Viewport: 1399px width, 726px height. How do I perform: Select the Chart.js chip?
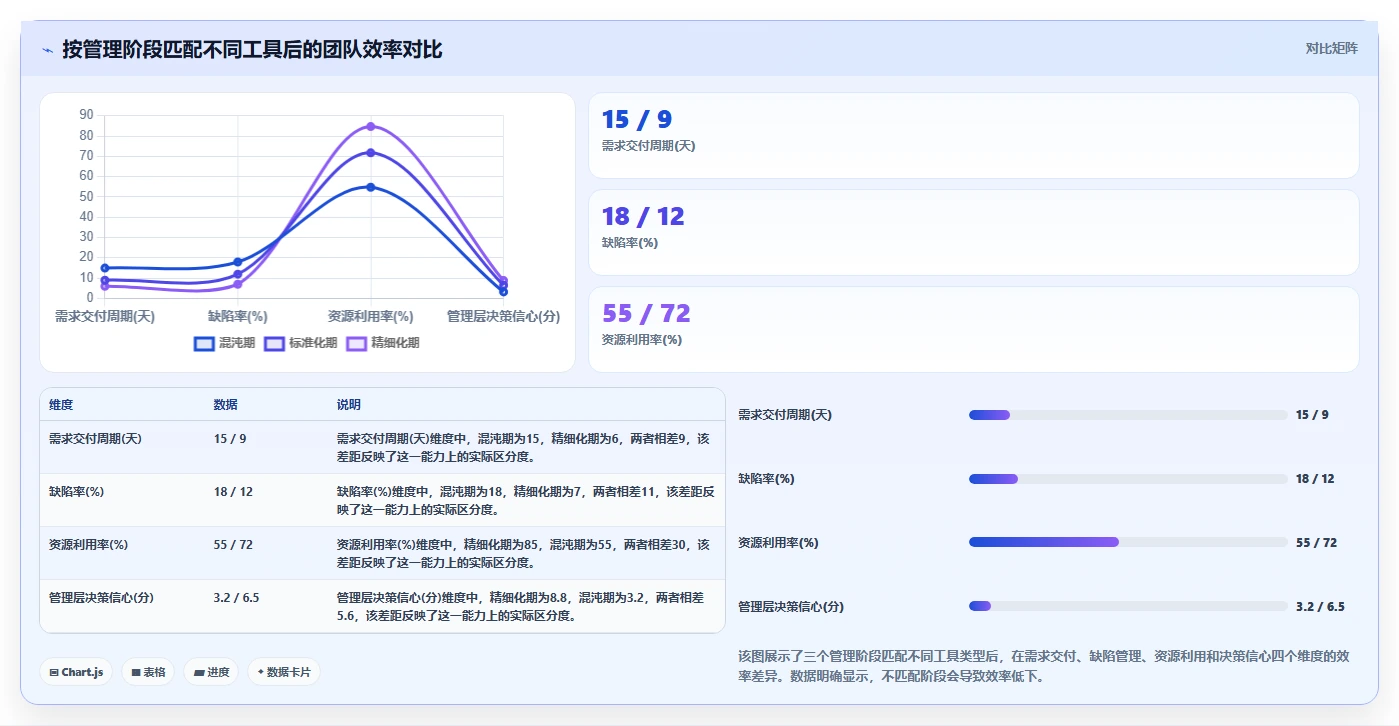[77, 672]
